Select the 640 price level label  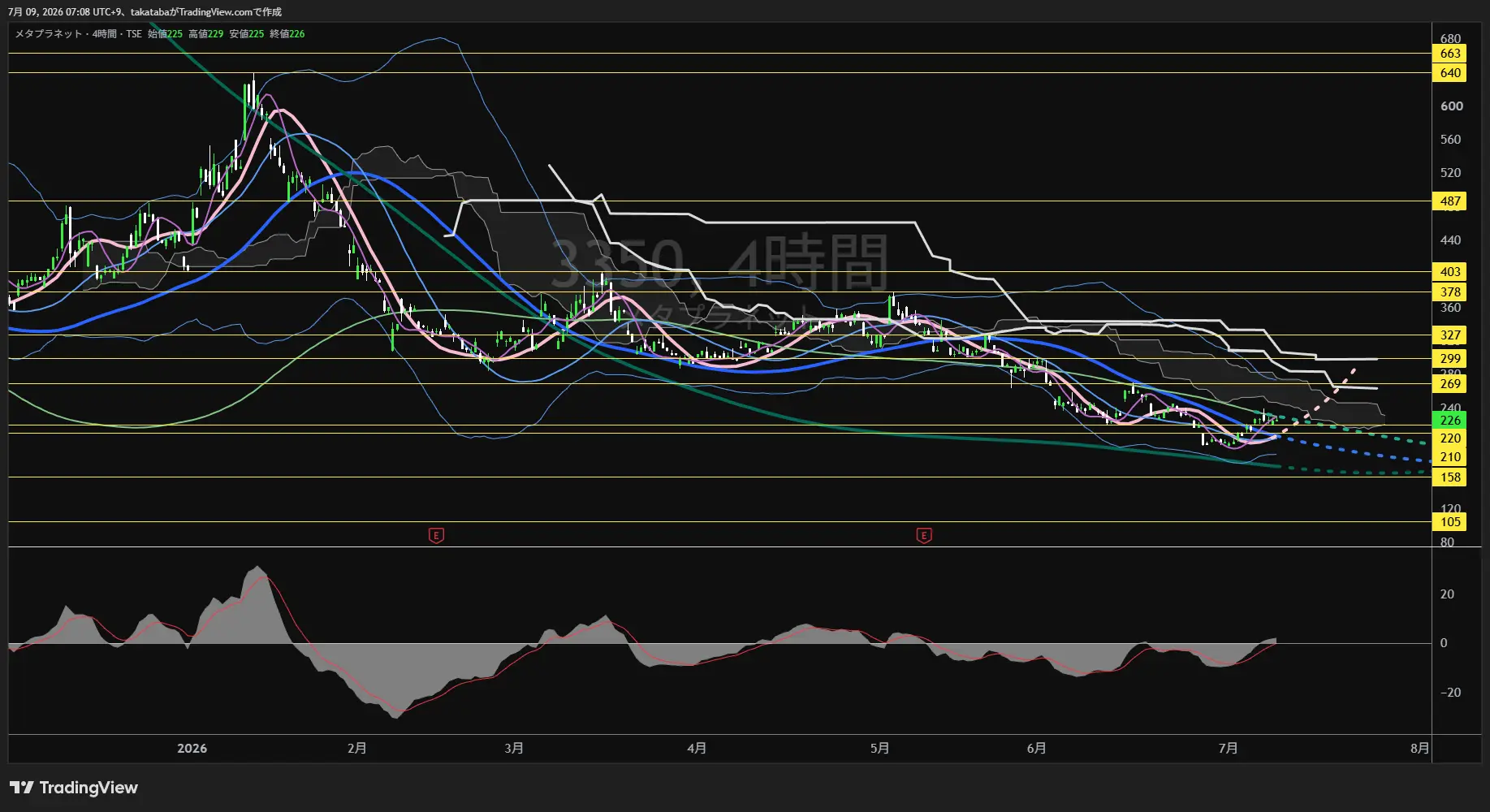[1449, 73]
